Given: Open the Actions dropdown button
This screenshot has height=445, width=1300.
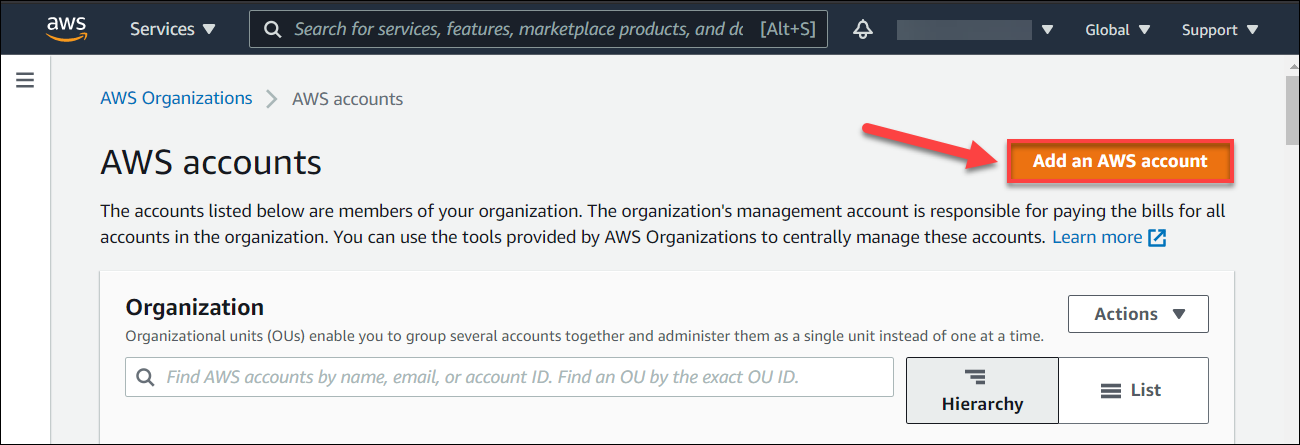Looking at the screenshot, I should [x=1138, y=314].
